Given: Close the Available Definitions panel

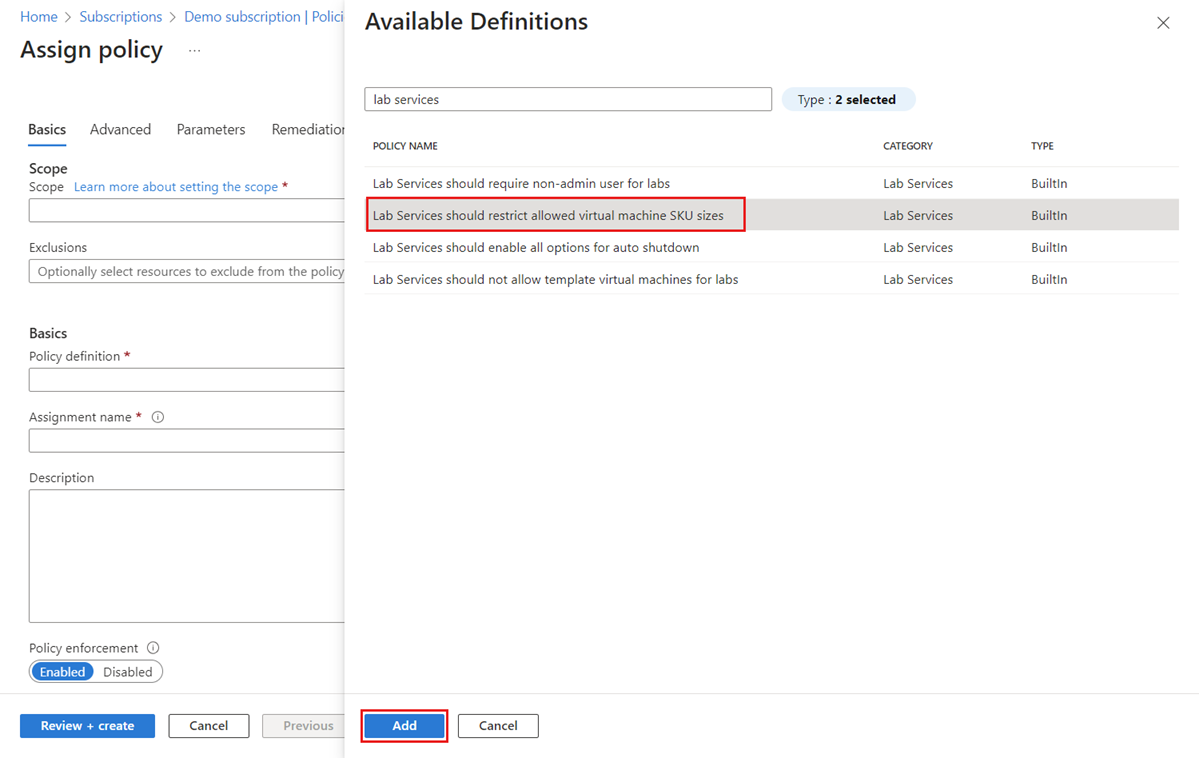Looking at the screenshot, I should coord(1163,23).
